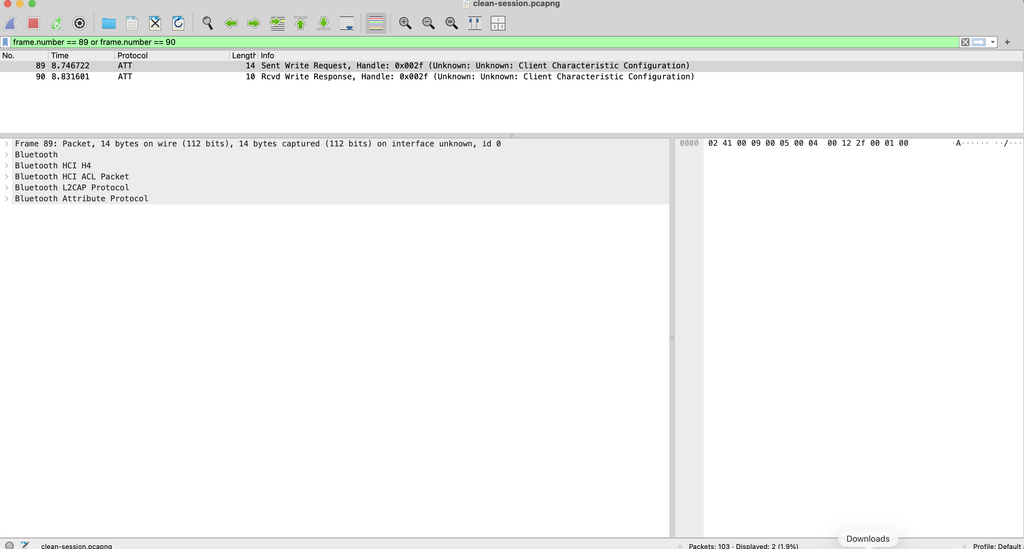Start capturing packets with shark fin icon

(10, 24)
